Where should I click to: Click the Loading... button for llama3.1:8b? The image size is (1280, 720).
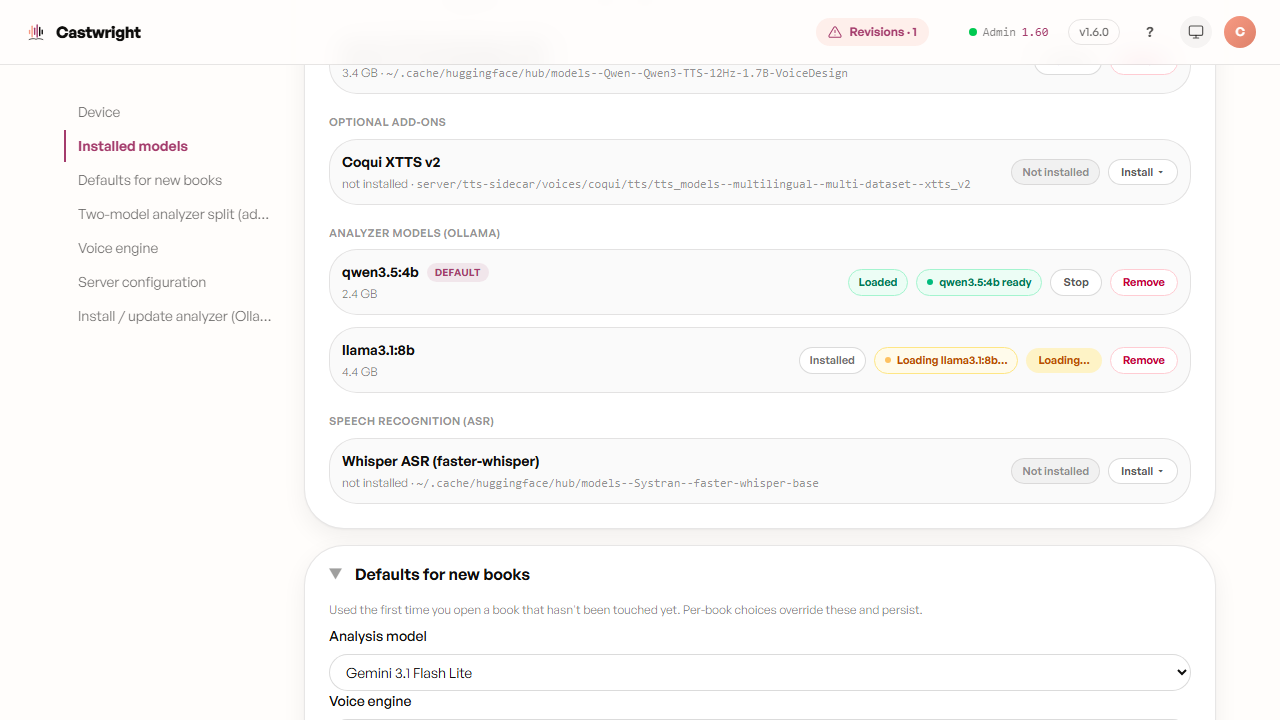[1064, 360]
